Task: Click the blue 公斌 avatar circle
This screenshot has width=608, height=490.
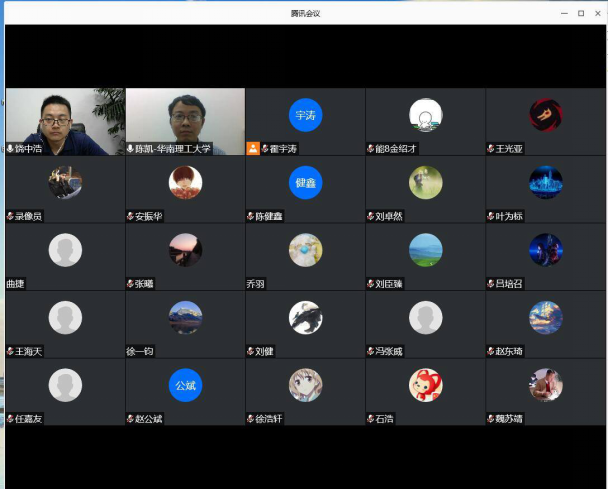Action: click(x=185, y=385)
